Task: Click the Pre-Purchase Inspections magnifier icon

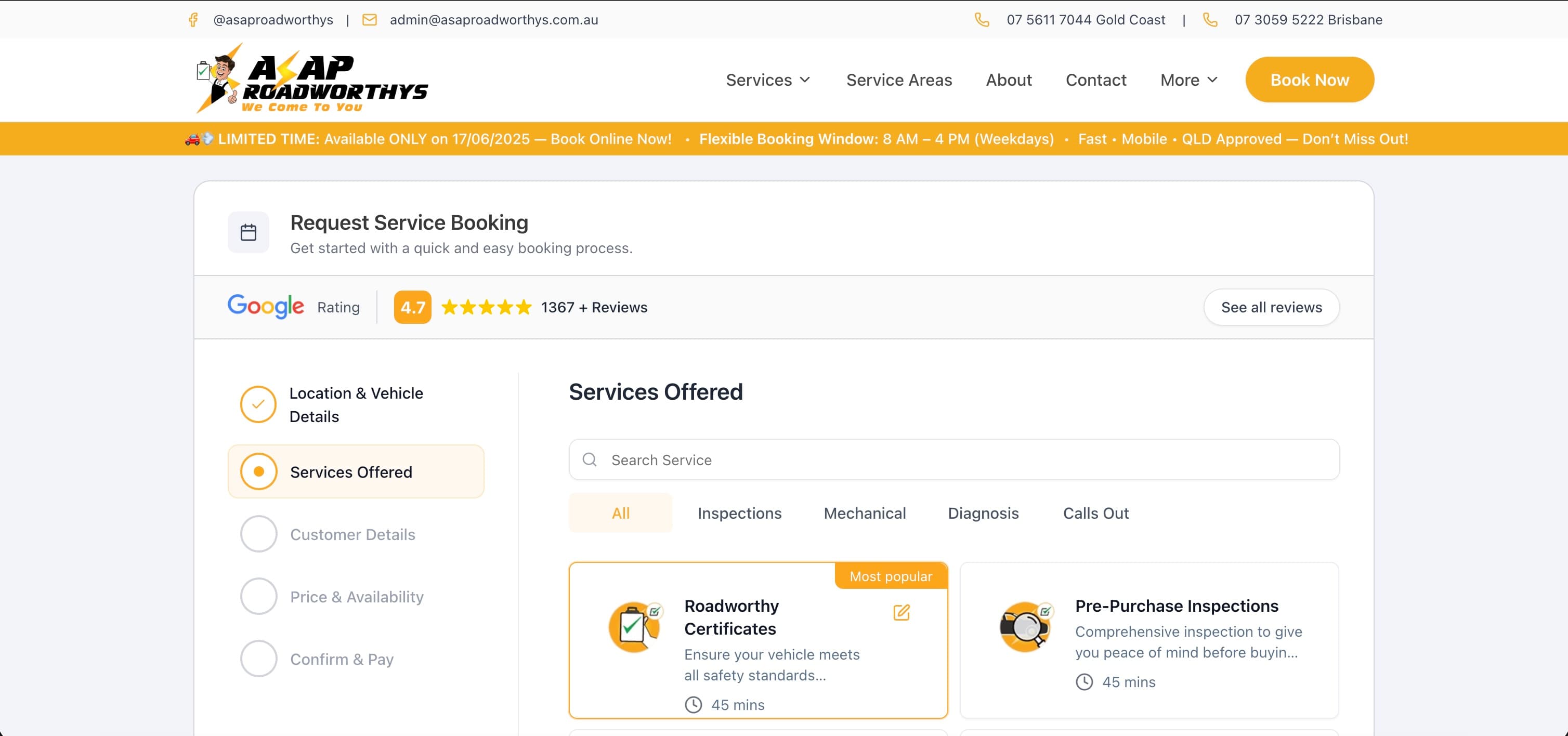Action: pos(1026,626)
